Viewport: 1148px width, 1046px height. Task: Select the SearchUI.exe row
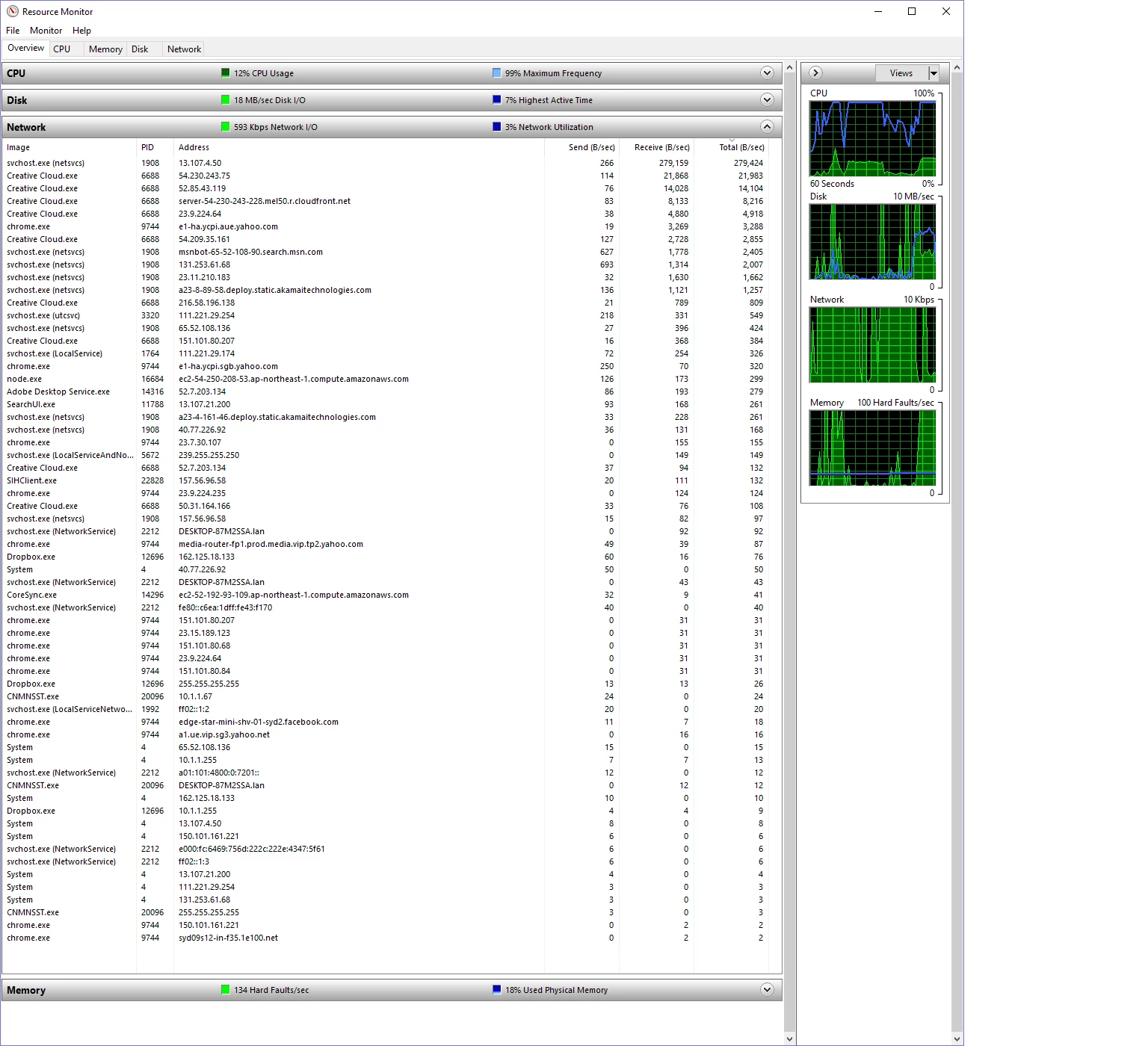tap(386, 404)
